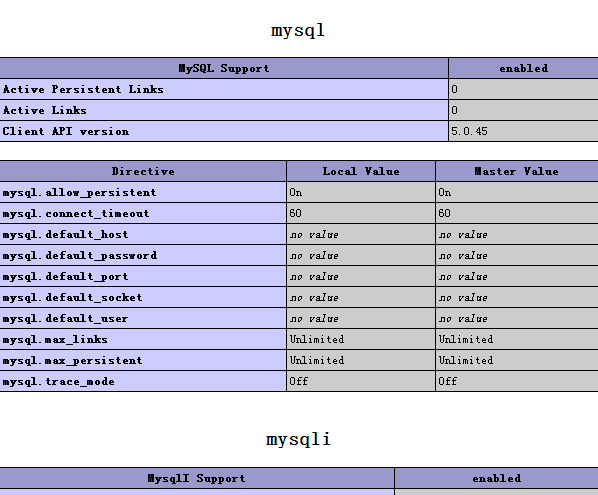
Task: Click the Active Persistent Links value 0
Action: 454,89
